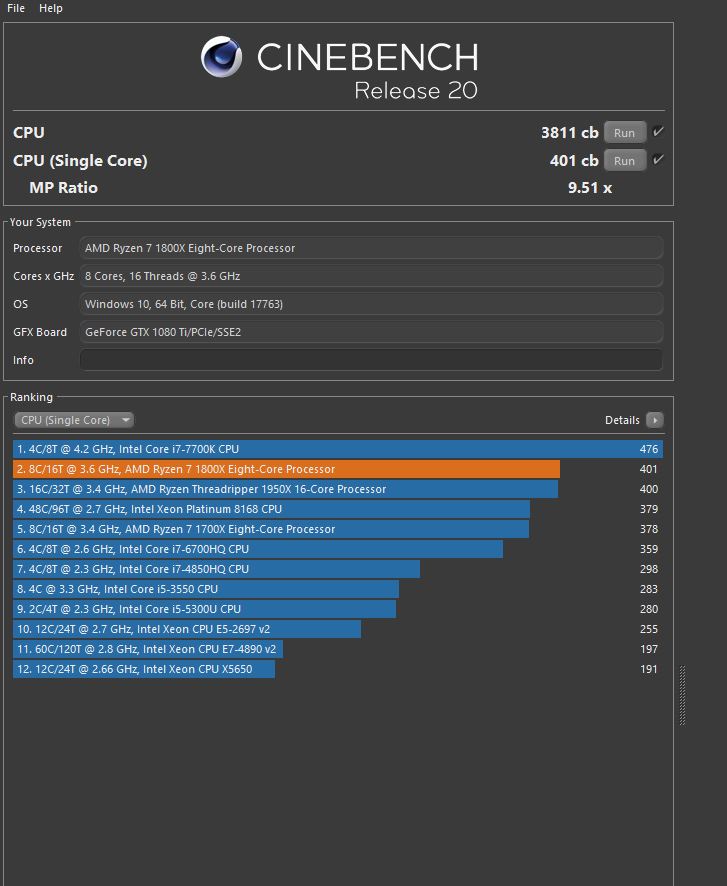Select ranking row Xeon CPU E7-4890 v2
727x886 pixels.
pos(338,649)
